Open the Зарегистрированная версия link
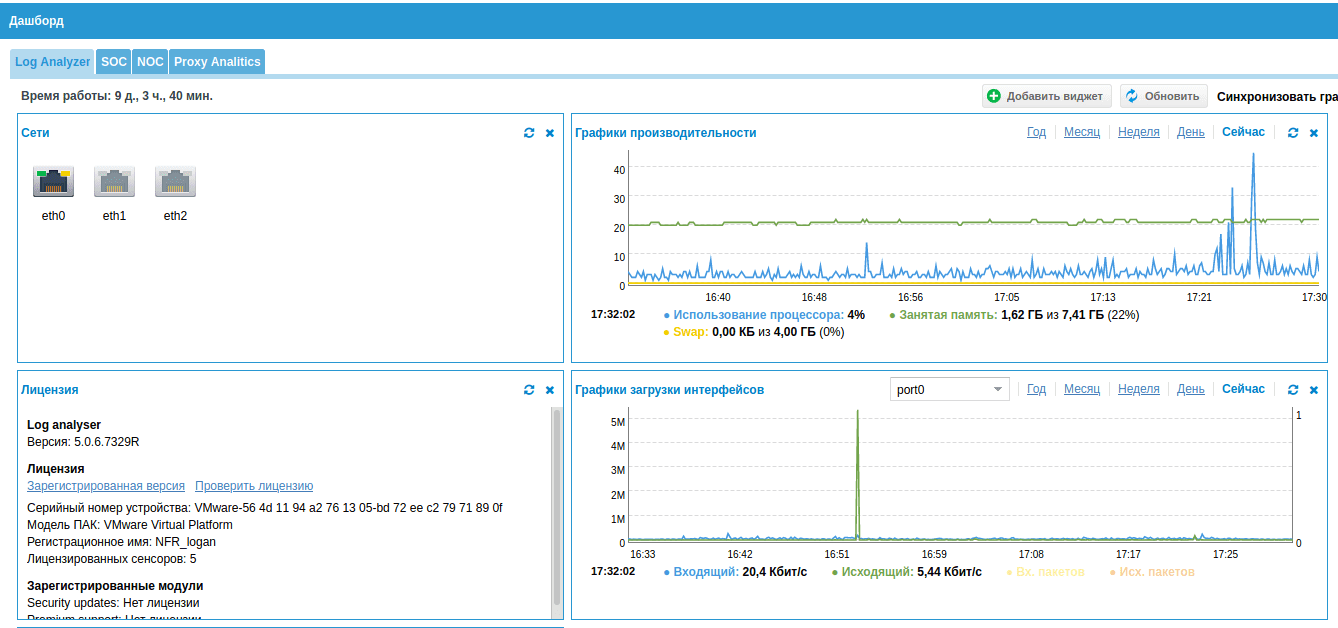This screenshot has width=1338, height=628. click(x=106, y=486)
